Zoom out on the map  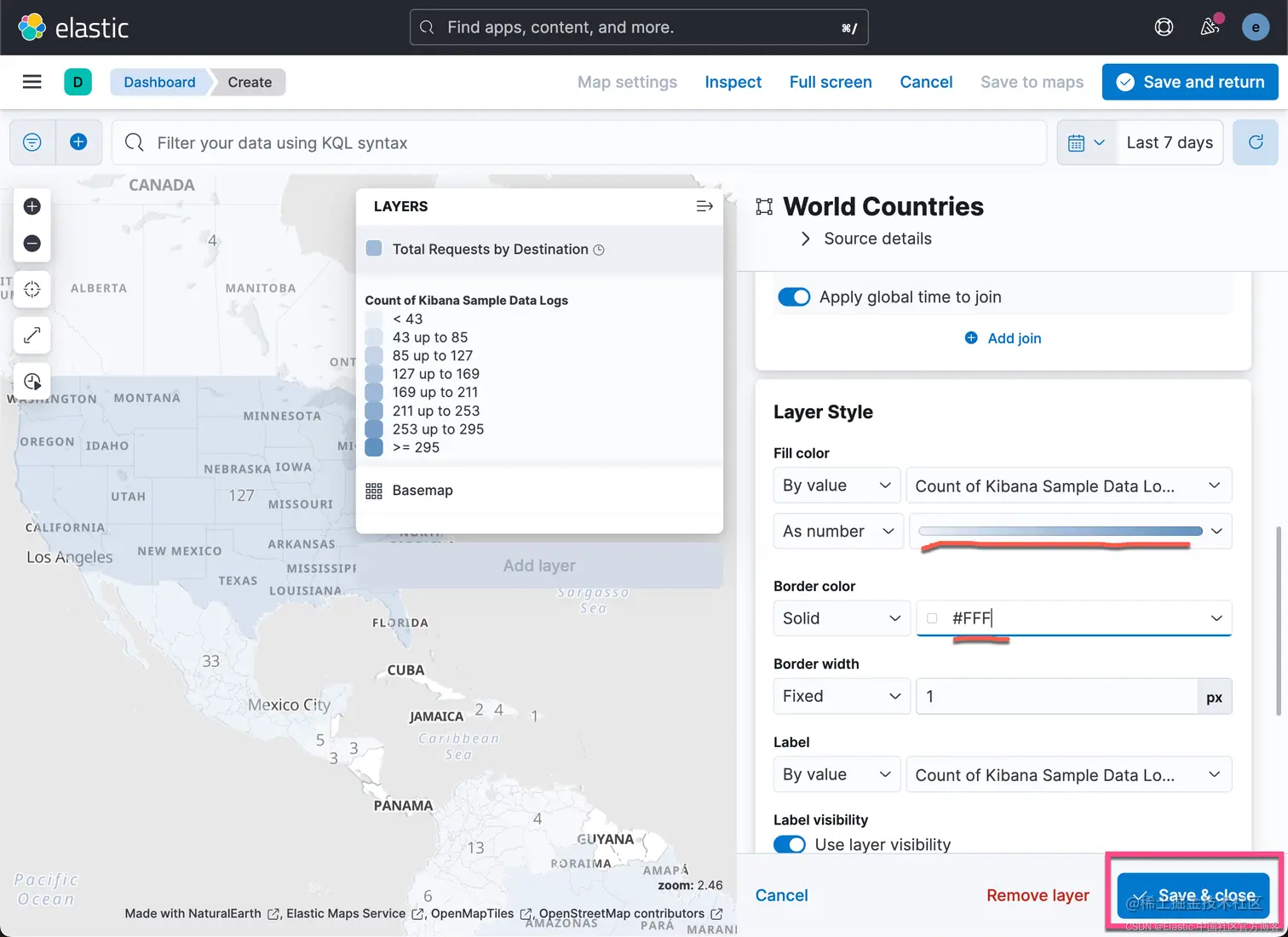coord(32,244)
